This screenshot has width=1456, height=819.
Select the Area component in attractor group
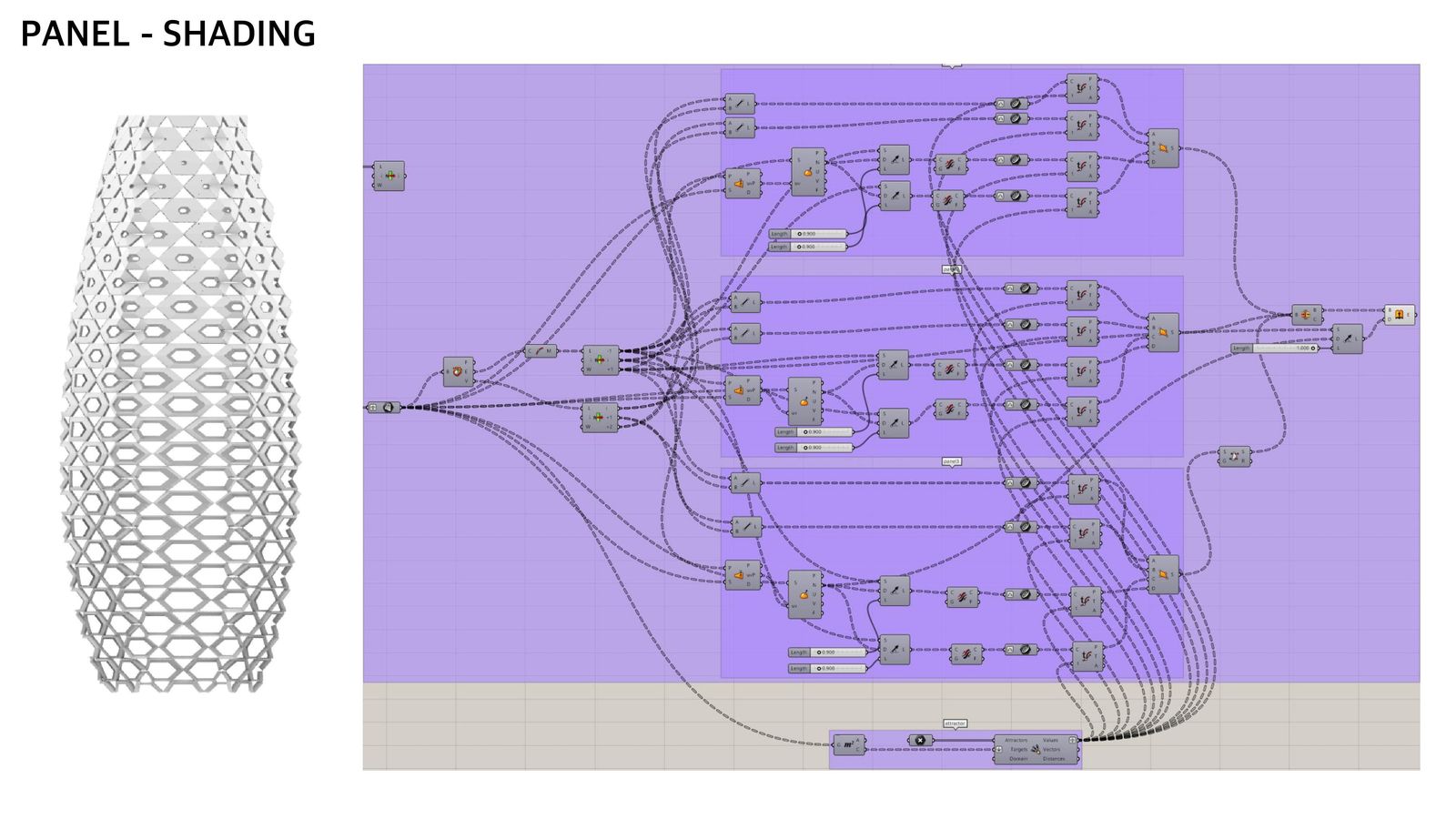pyautogui.click(x=849, y=745)
